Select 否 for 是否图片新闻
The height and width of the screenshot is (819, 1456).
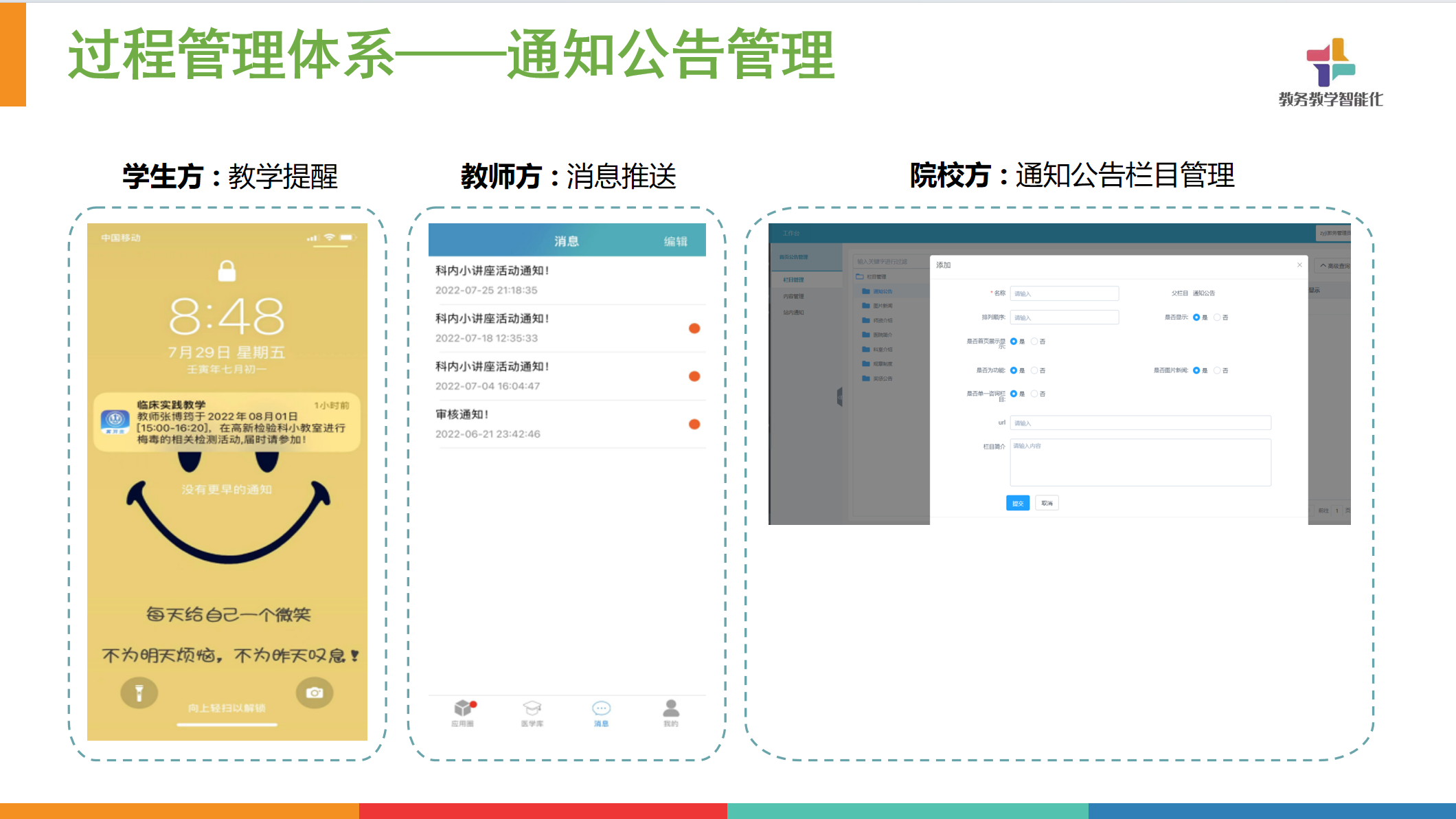coord(1217,370)
